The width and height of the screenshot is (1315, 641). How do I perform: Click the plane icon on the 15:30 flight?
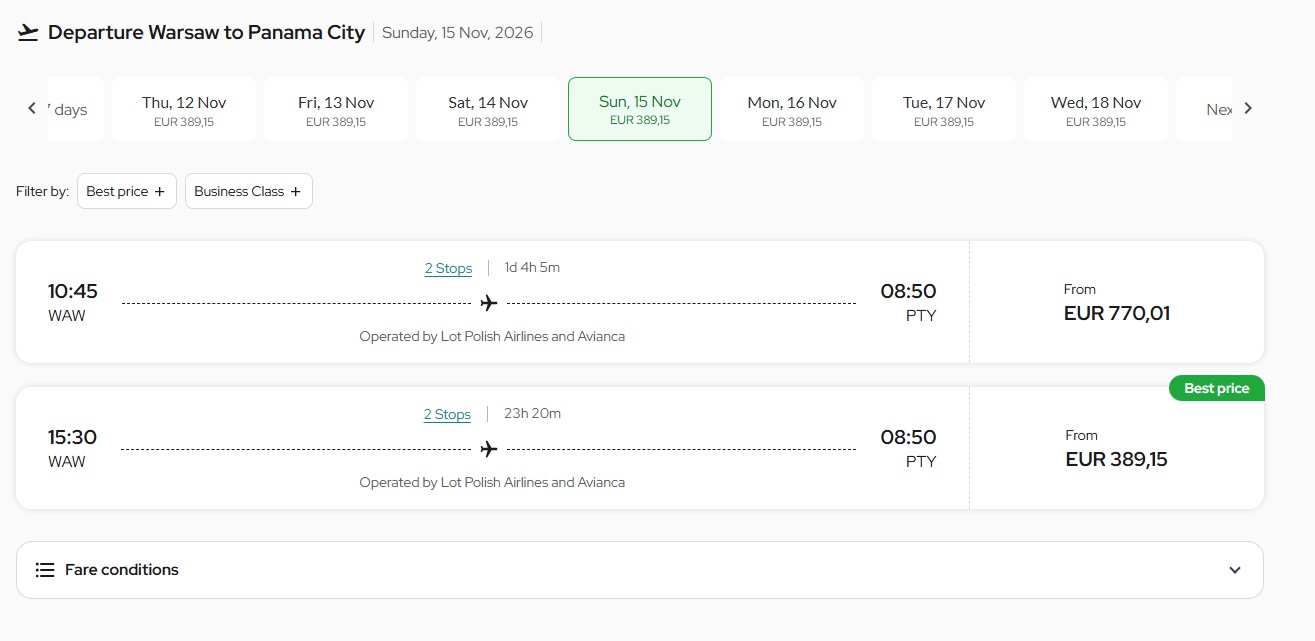(489, 448)
